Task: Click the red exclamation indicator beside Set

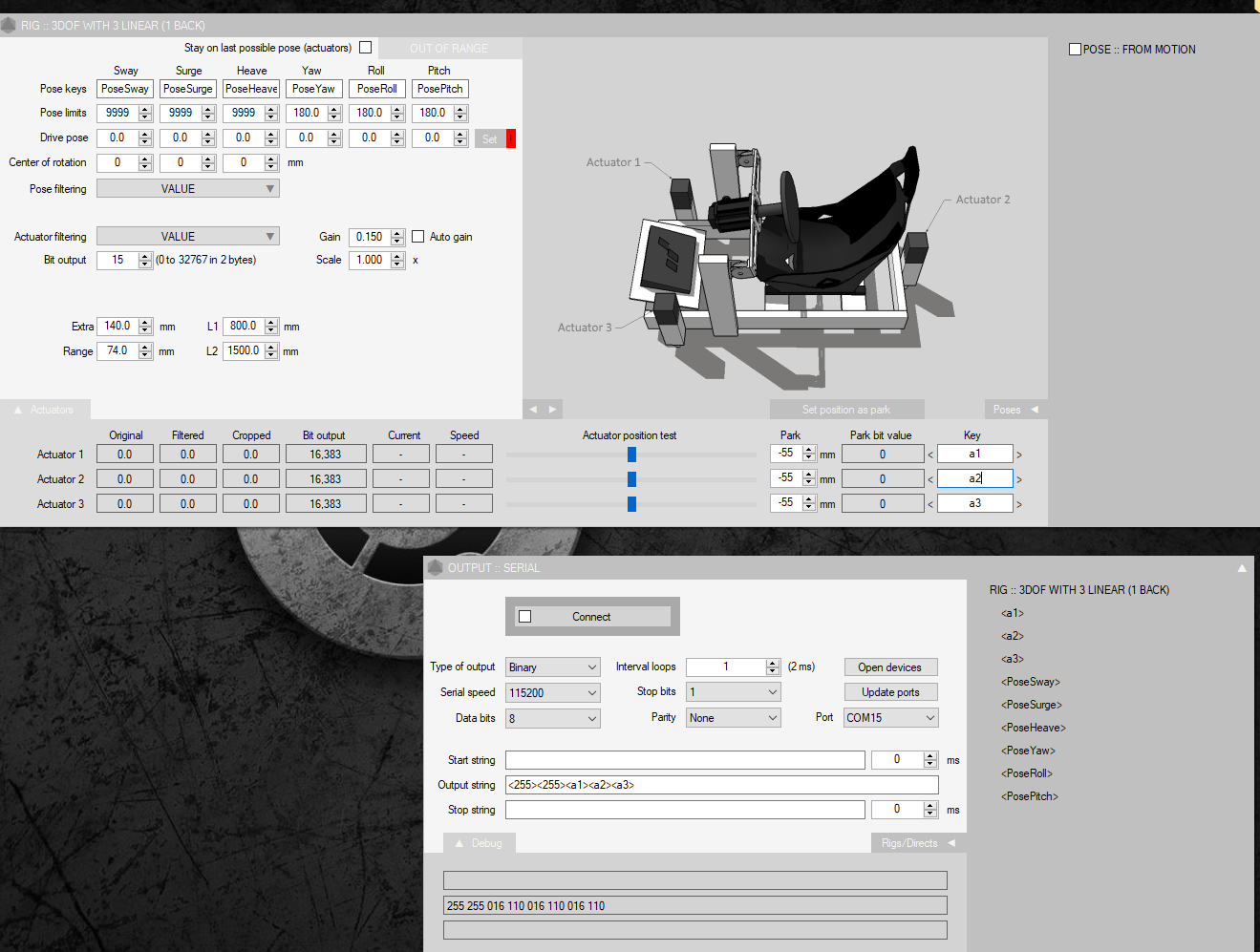Action: tap(511, 138)
